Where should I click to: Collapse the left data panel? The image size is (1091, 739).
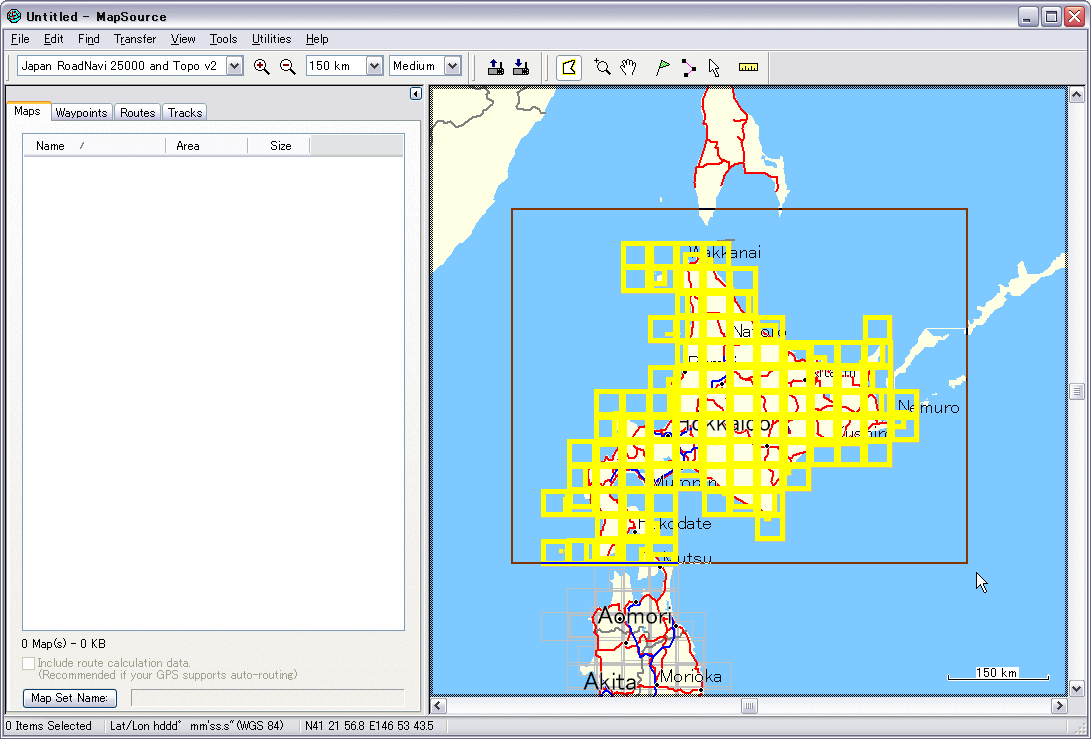coord(415,93)
